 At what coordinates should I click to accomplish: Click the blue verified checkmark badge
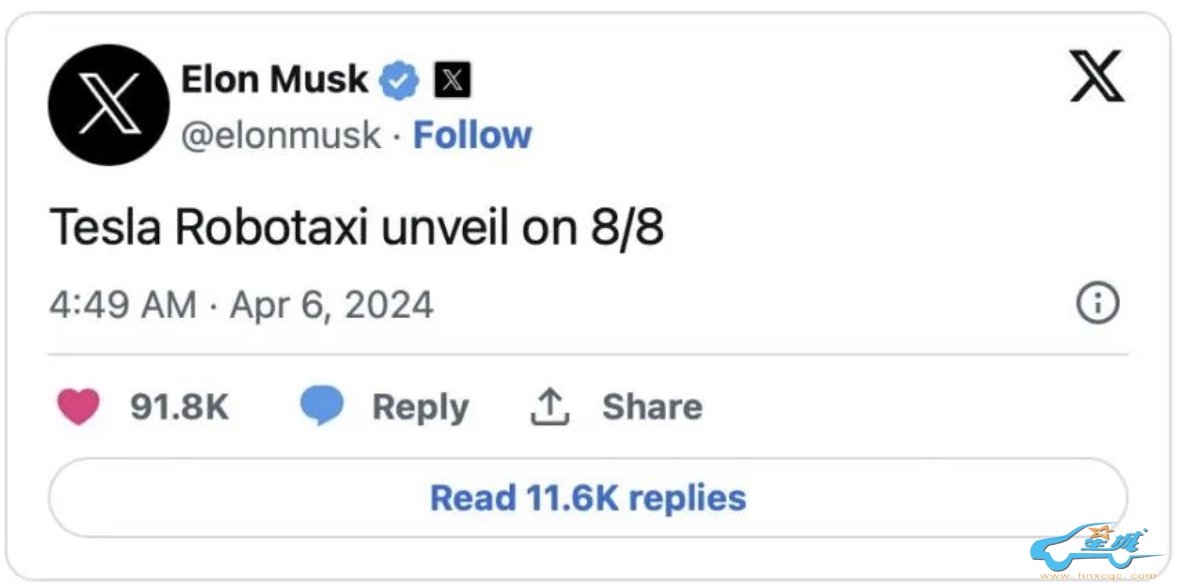401,80
